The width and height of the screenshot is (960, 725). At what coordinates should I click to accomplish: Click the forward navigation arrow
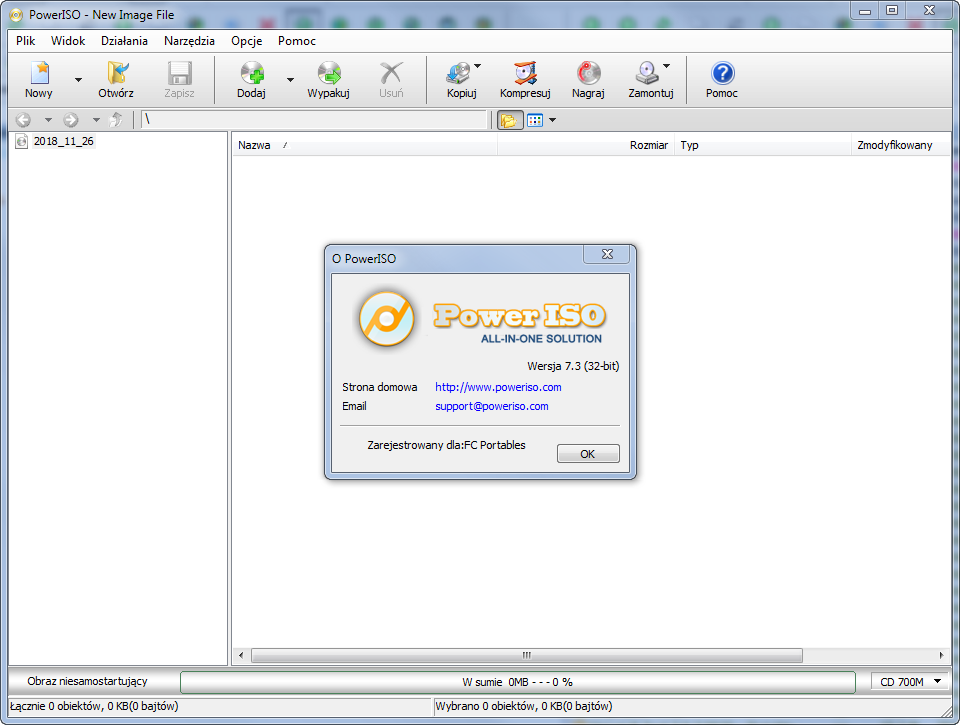tap(71, 120)
